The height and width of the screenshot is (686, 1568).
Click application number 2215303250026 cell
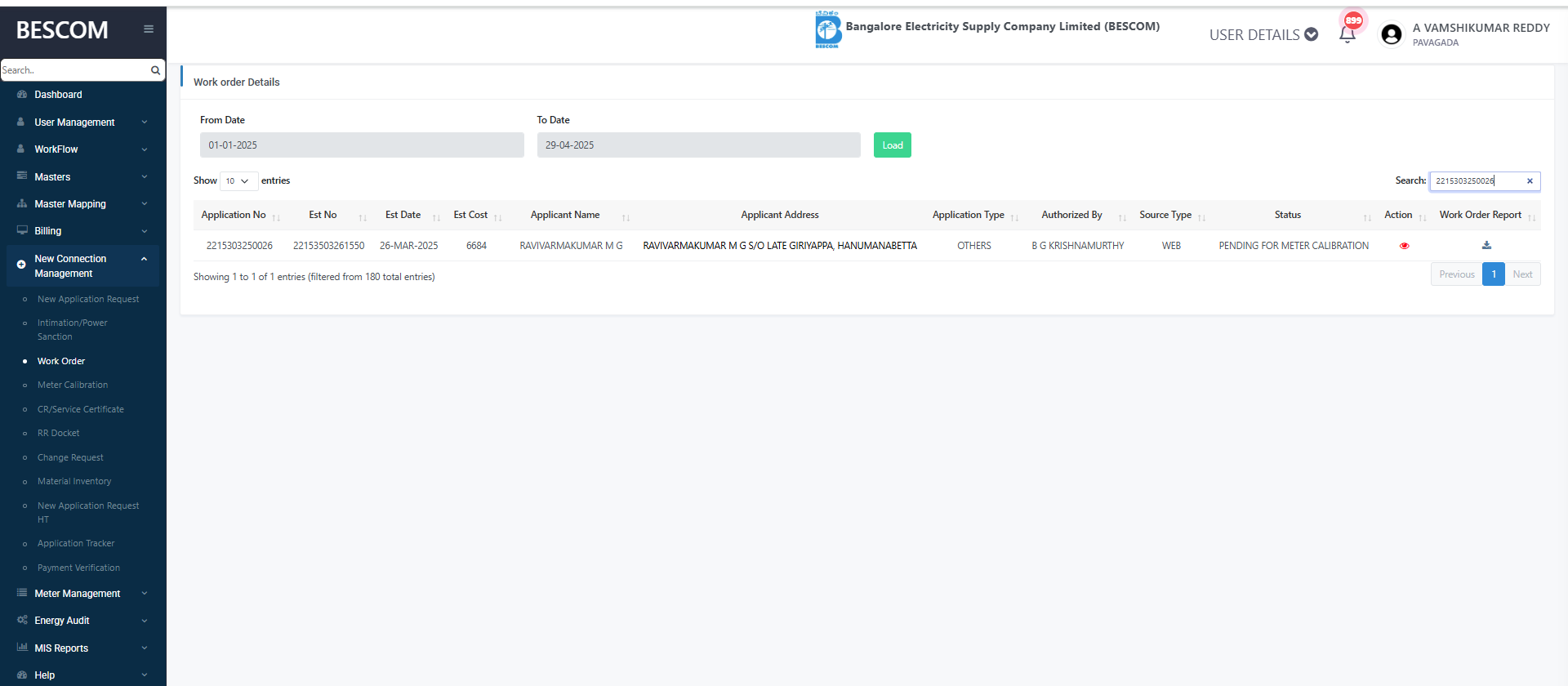239,246
